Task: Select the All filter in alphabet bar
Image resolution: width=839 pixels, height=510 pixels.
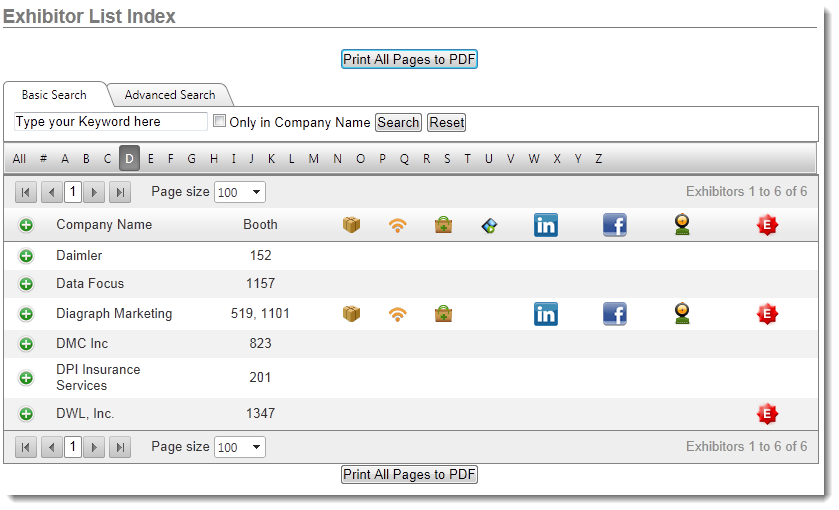Action: 19,159
